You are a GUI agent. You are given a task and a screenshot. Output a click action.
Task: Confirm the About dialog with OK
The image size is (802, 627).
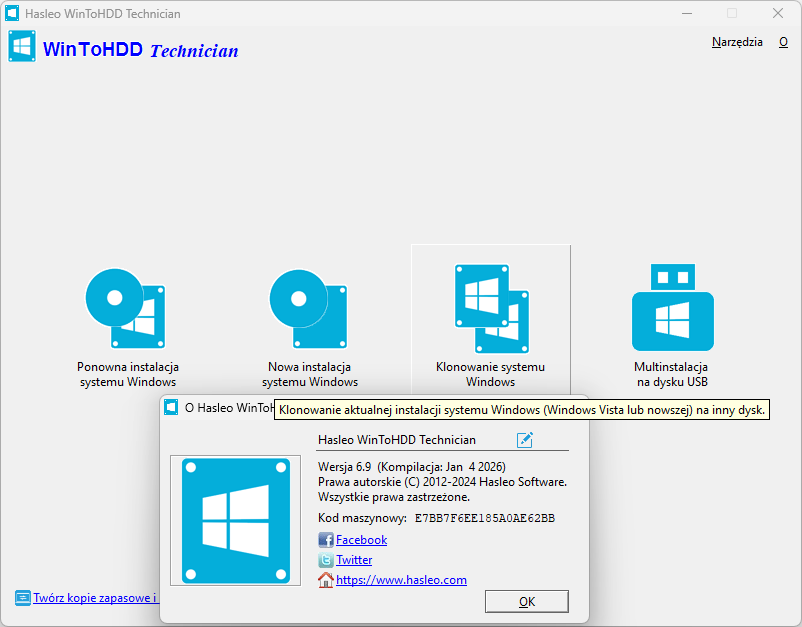(527, 601)
